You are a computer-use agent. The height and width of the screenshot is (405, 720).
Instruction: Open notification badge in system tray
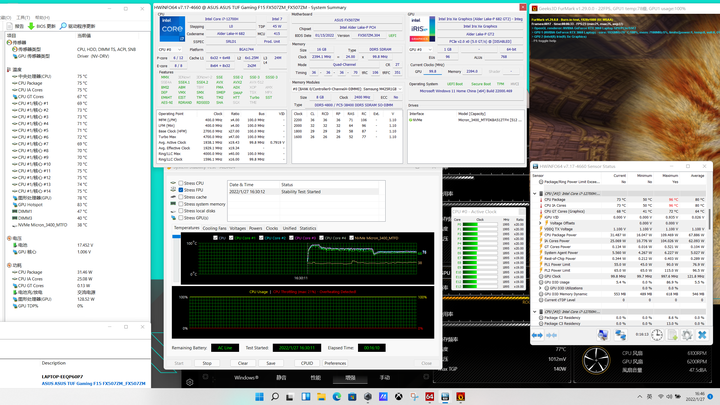click(710, 397)
